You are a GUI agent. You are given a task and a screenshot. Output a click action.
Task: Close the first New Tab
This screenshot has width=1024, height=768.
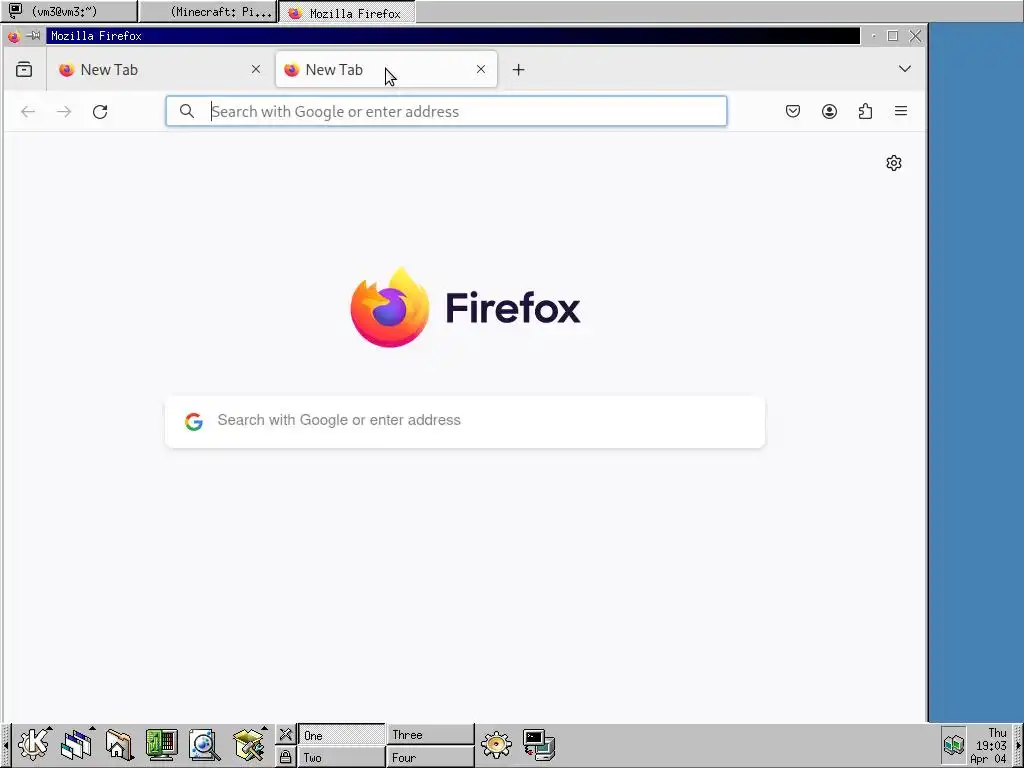point(256,69)
